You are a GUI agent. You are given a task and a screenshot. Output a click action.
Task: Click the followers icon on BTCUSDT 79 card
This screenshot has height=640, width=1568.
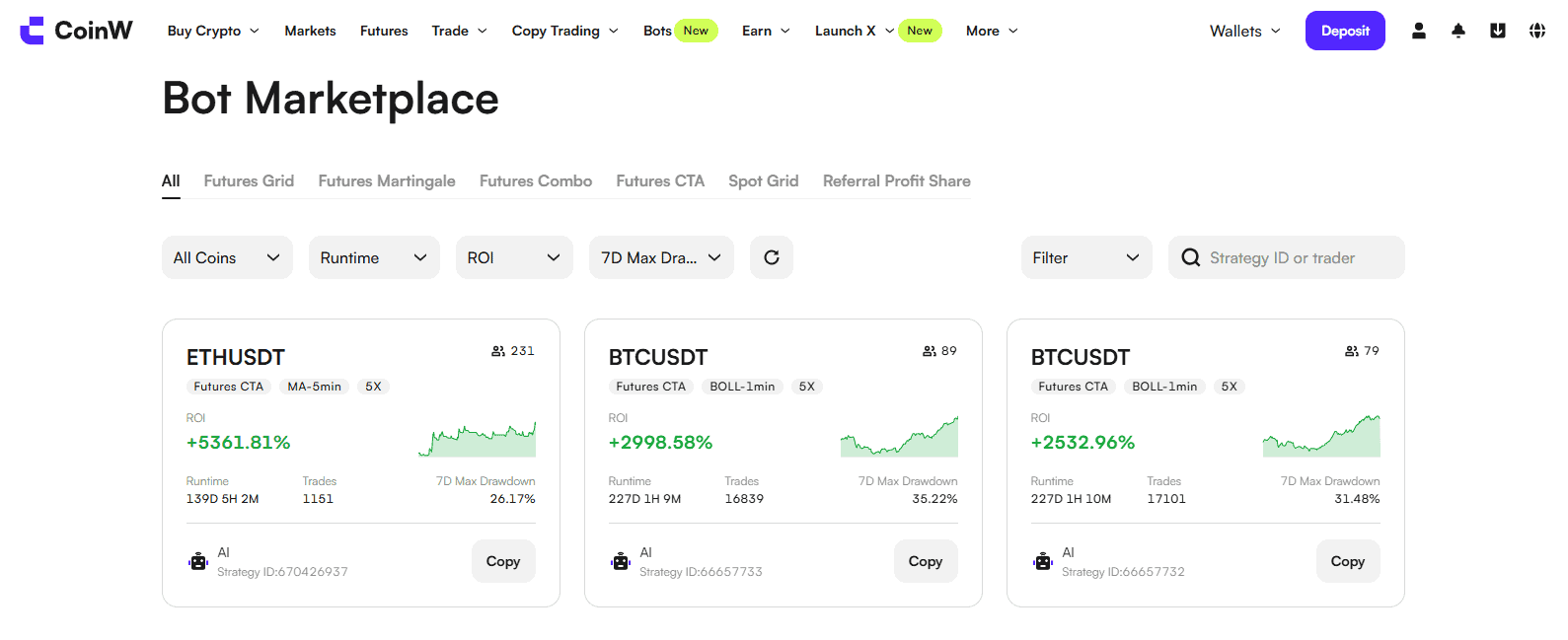coord(1352,351)
